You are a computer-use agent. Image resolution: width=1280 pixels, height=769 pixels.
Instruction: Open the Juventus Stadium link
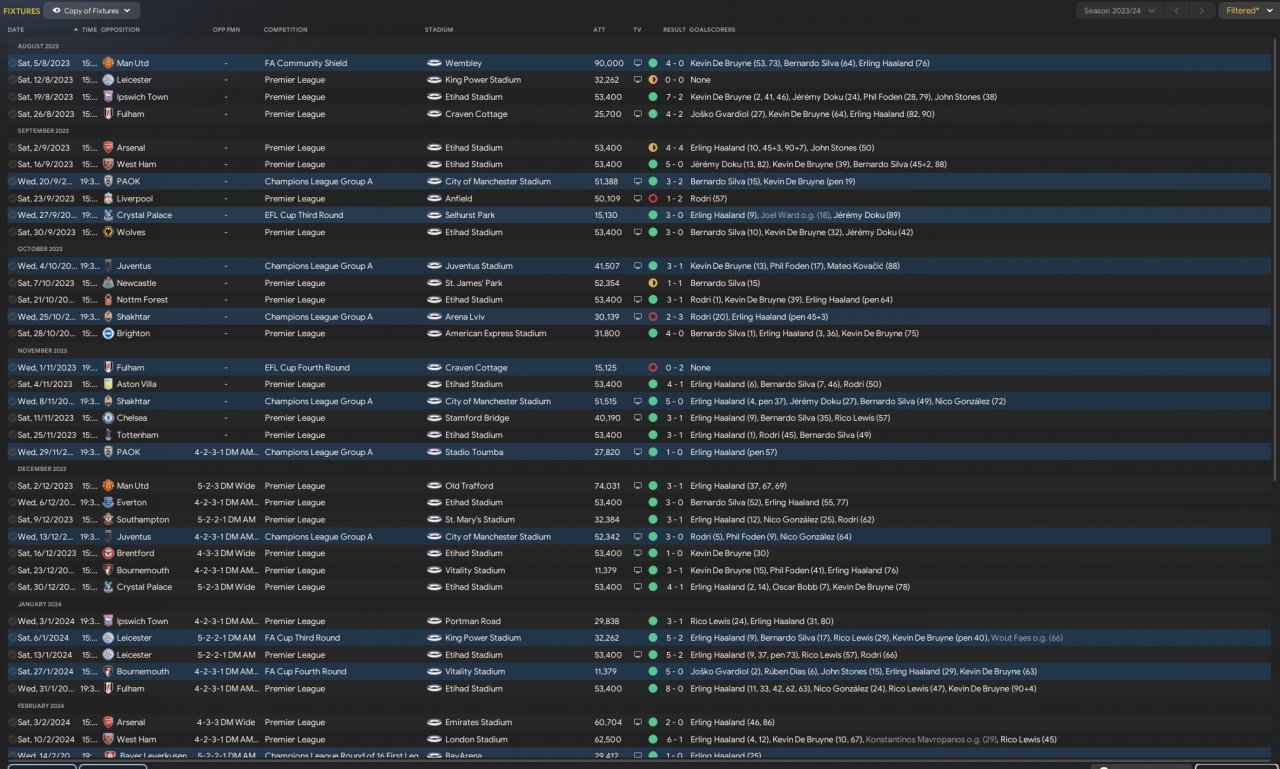(x=479, y=266)
